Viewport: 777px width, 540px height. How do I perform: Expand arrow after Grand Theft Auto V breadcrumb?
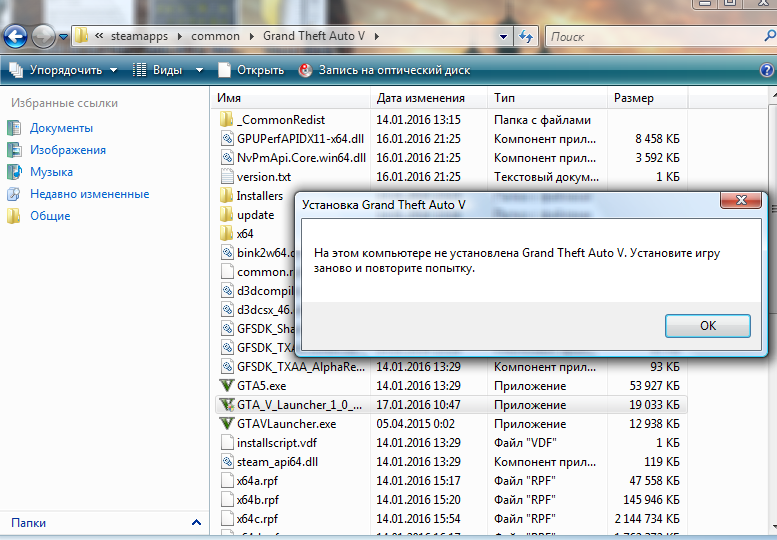(377, 37)
